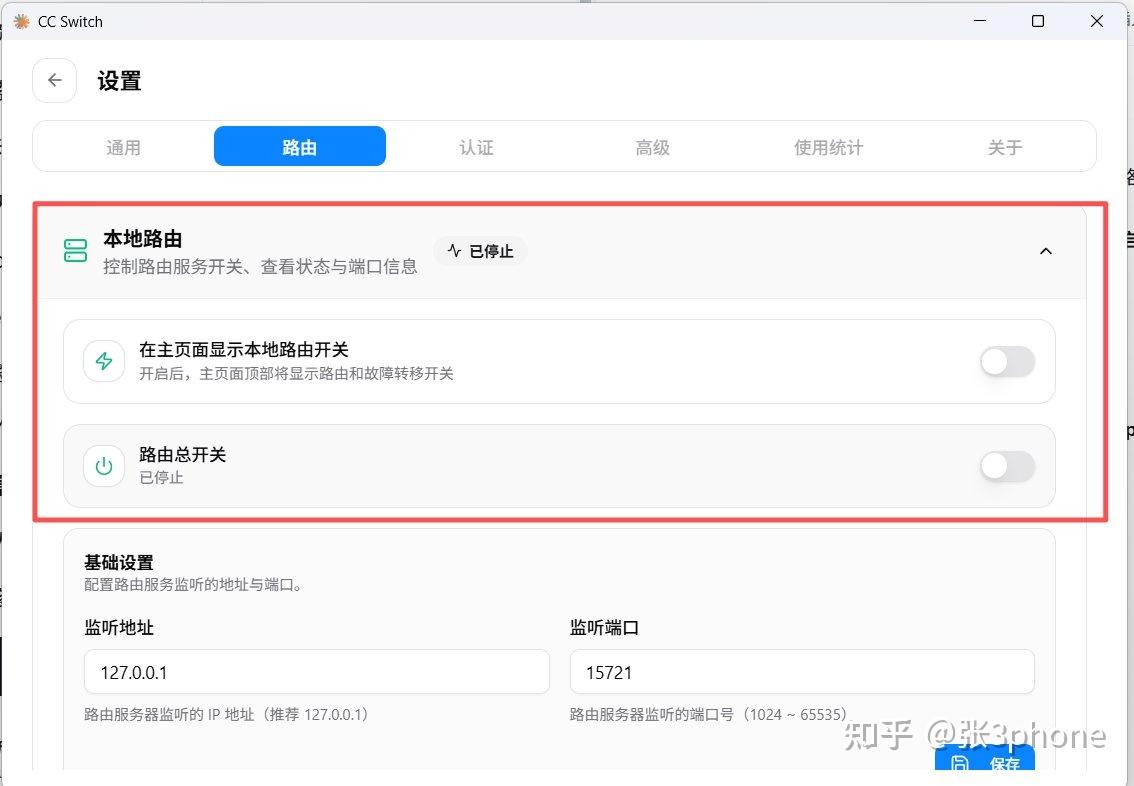Minimize the CC Switch window
1134x786 pixels.
pos(980,21)
